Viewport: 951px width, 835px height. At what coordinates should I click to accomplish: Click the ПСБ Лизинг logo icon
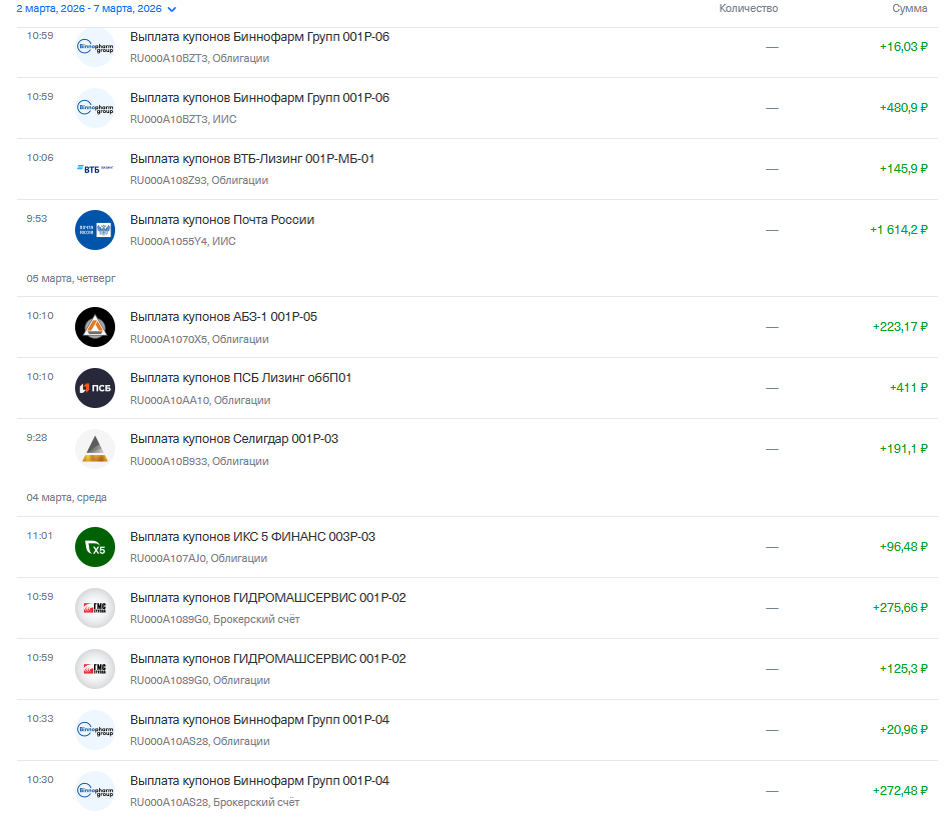click(x=95, y=388)
